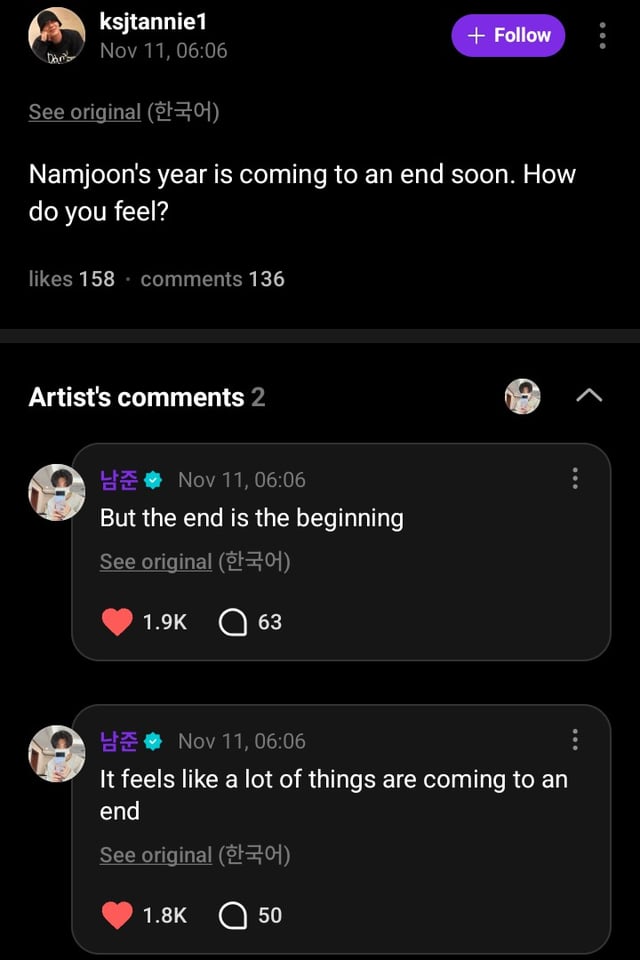Open ksjtannie1's profile picture

[x=57, y=36]
